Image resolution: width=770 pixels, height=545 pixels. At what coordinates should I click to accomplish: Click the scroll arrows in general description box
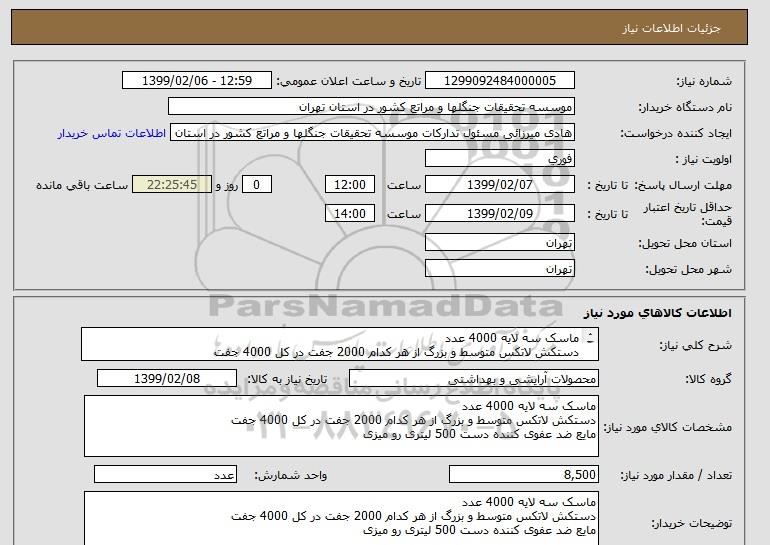(590, 338)
